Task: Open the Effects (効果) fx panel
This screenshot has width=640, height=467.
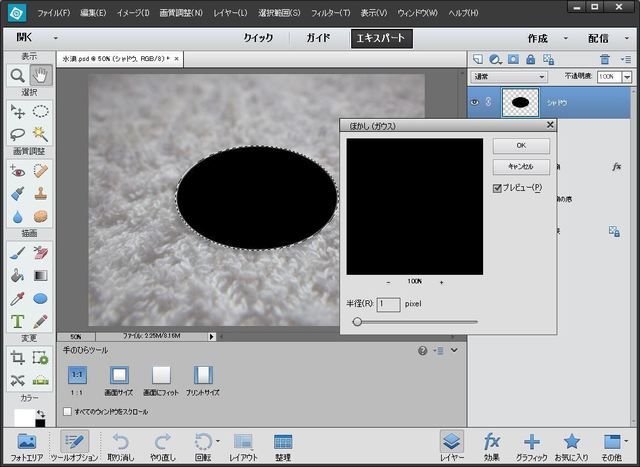Action: 491,444
